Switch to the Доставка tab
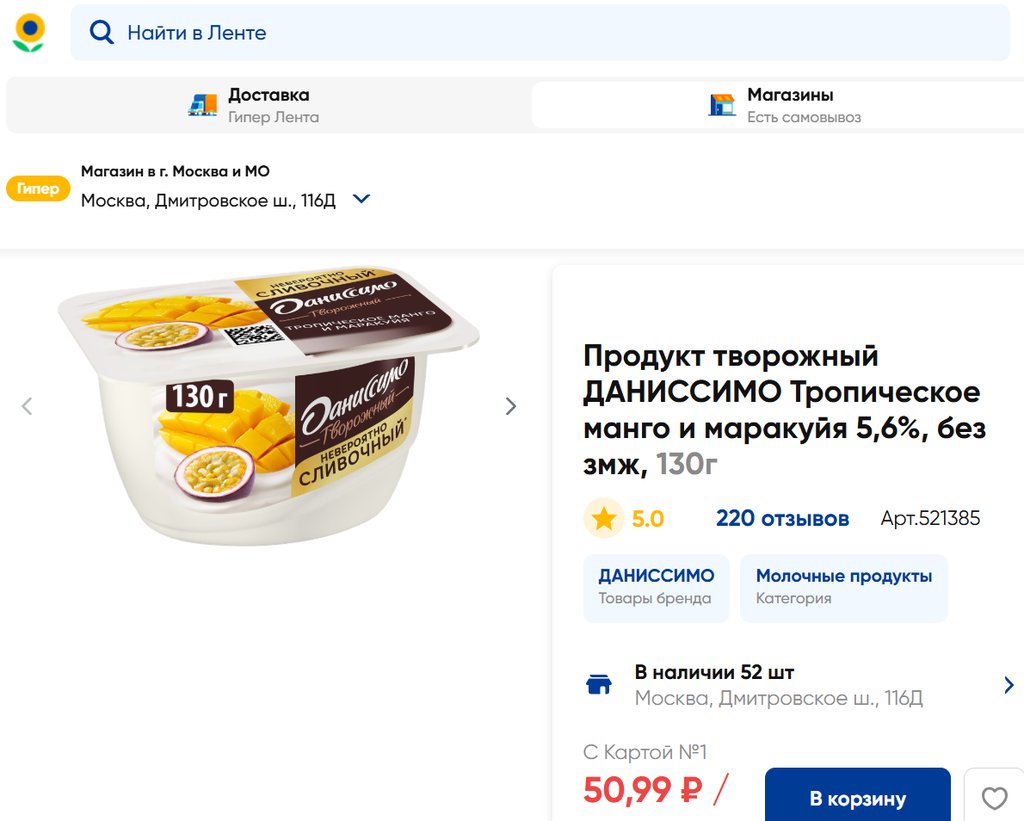1024x821 pixels. [x=268, y=105]
